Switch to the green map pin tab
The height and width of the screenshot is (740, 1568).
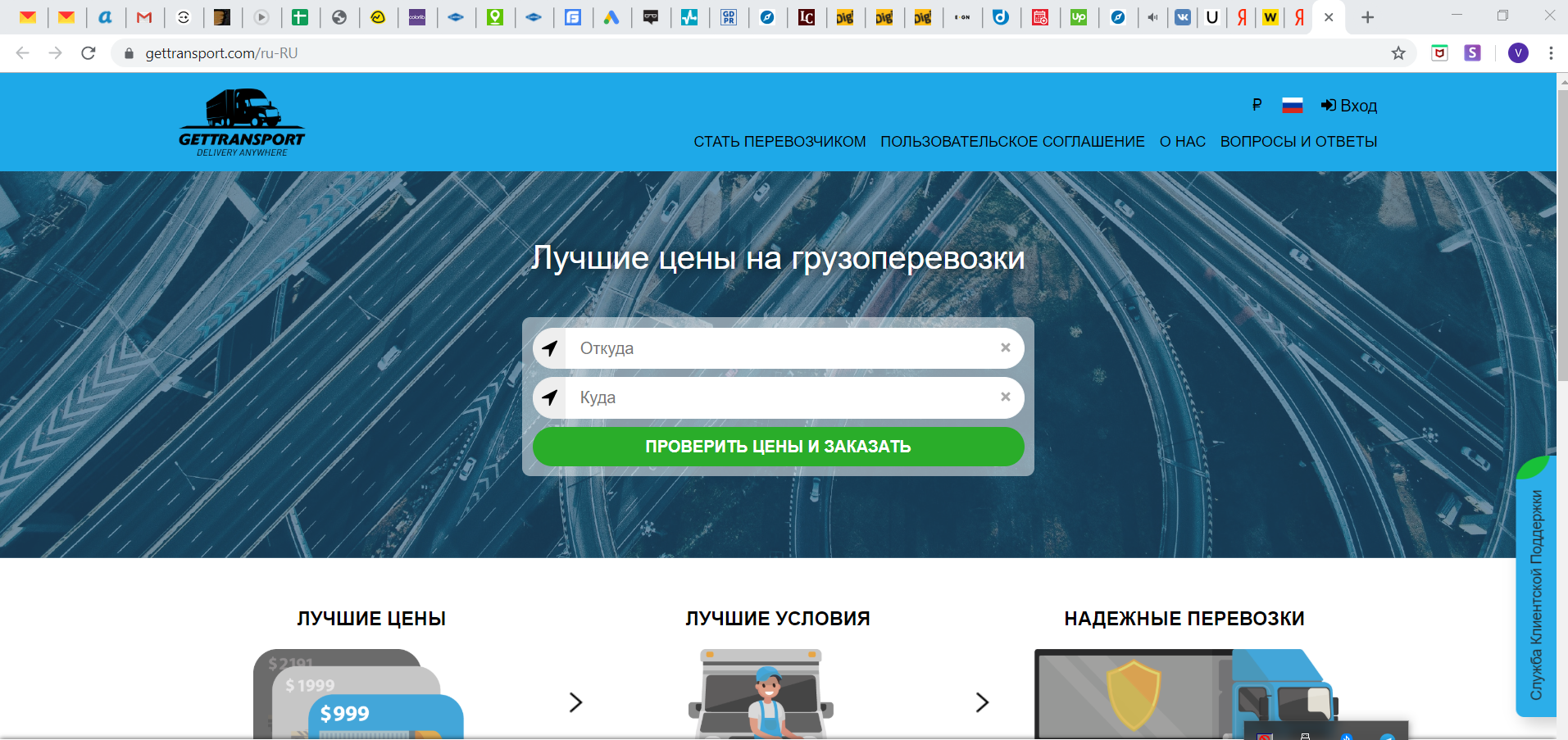point(495,17)
